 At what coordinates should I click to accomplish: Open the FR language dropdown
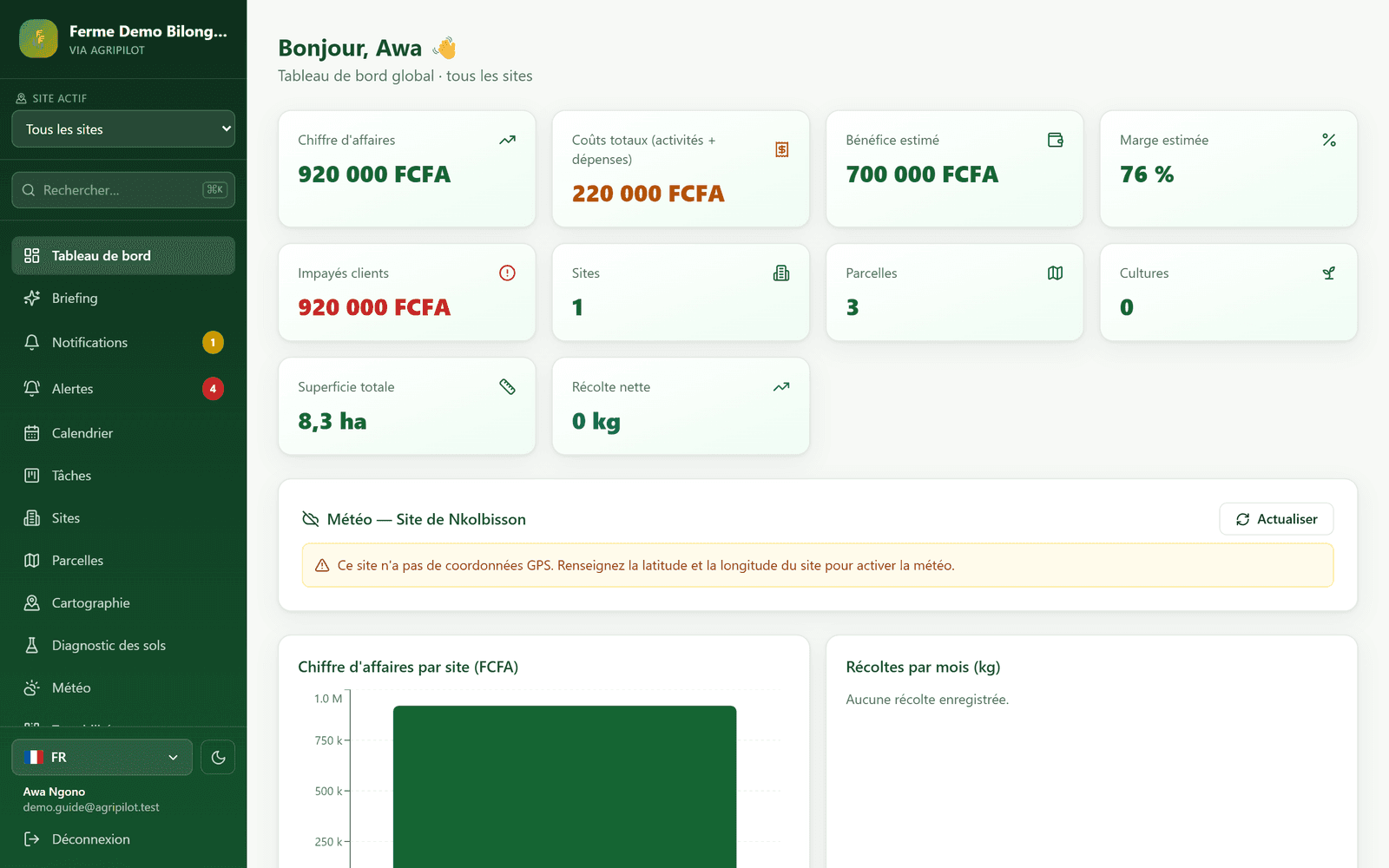[102, 758]
